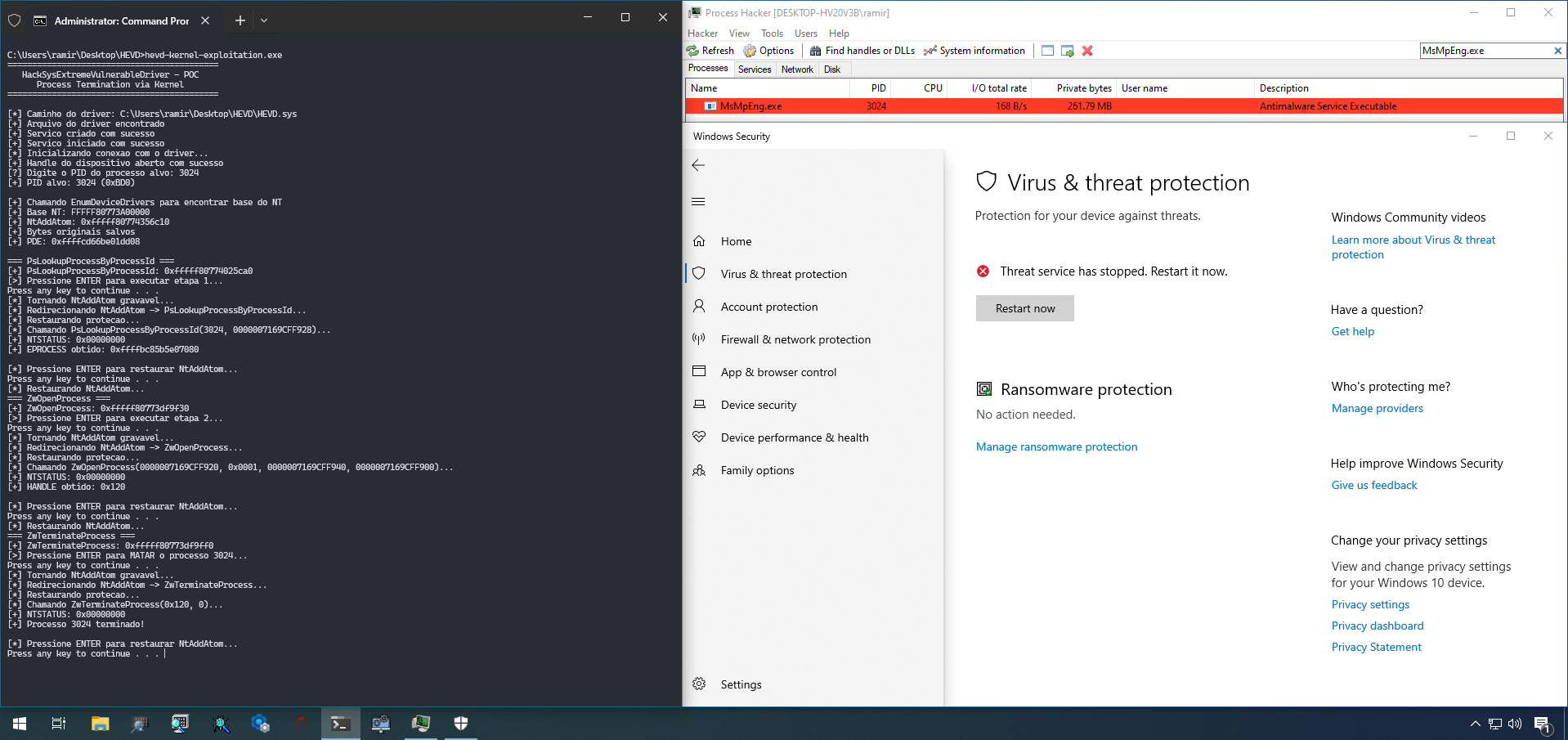
Task: Open the Users menu
Action: pyautogui.click(x=806, y=34)
